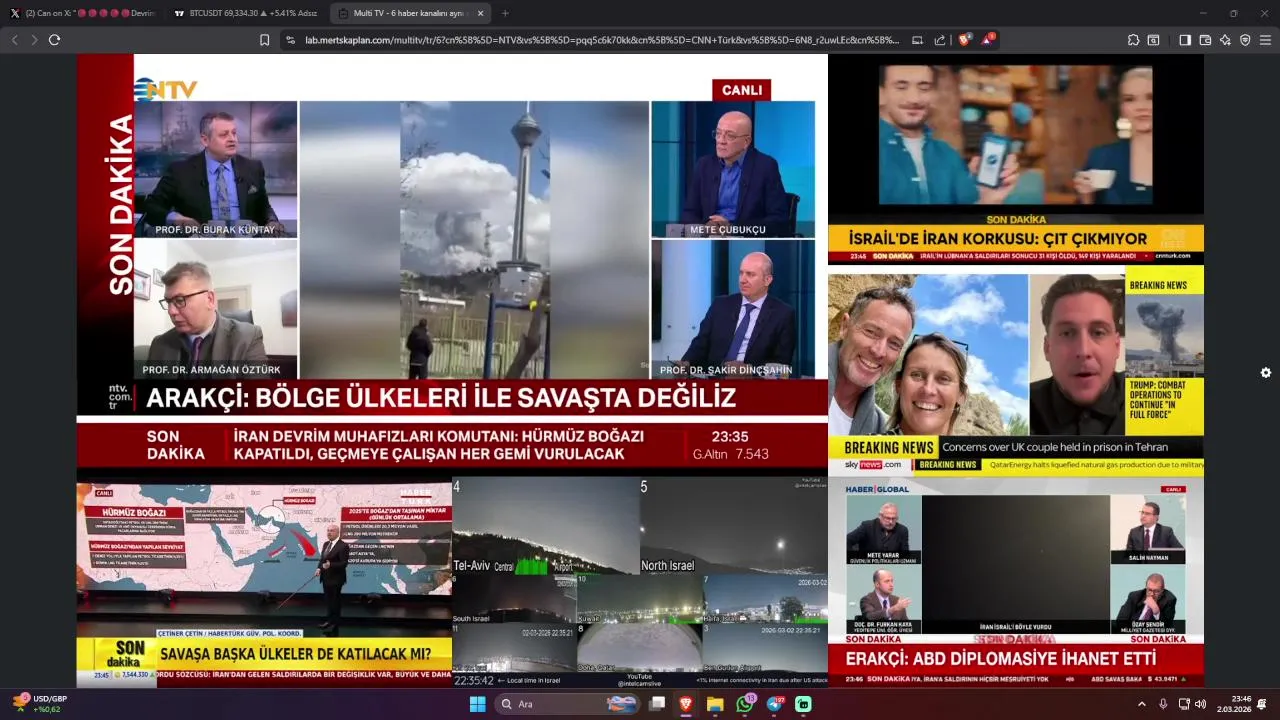Screen dimensions: 1280x720
Task: Switch to the X 'Can on X' tab
Action: (83, 13)
